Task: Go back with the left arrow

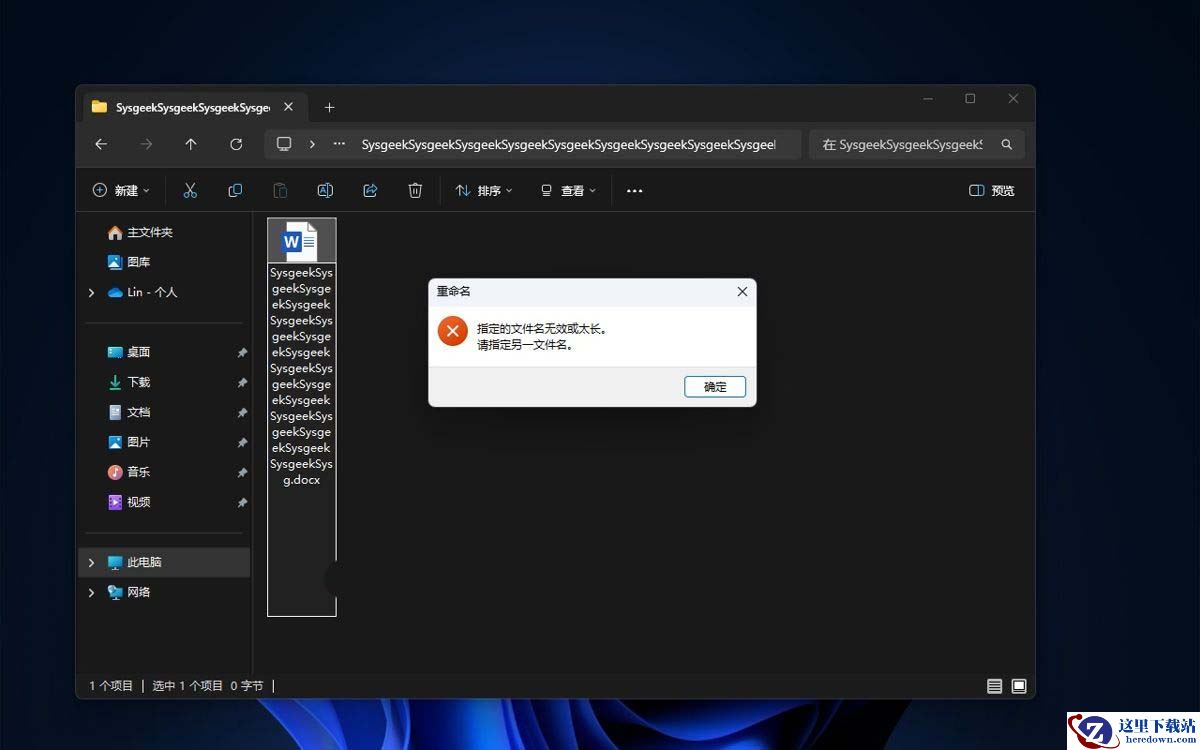Action: click(x=101, y=144)
